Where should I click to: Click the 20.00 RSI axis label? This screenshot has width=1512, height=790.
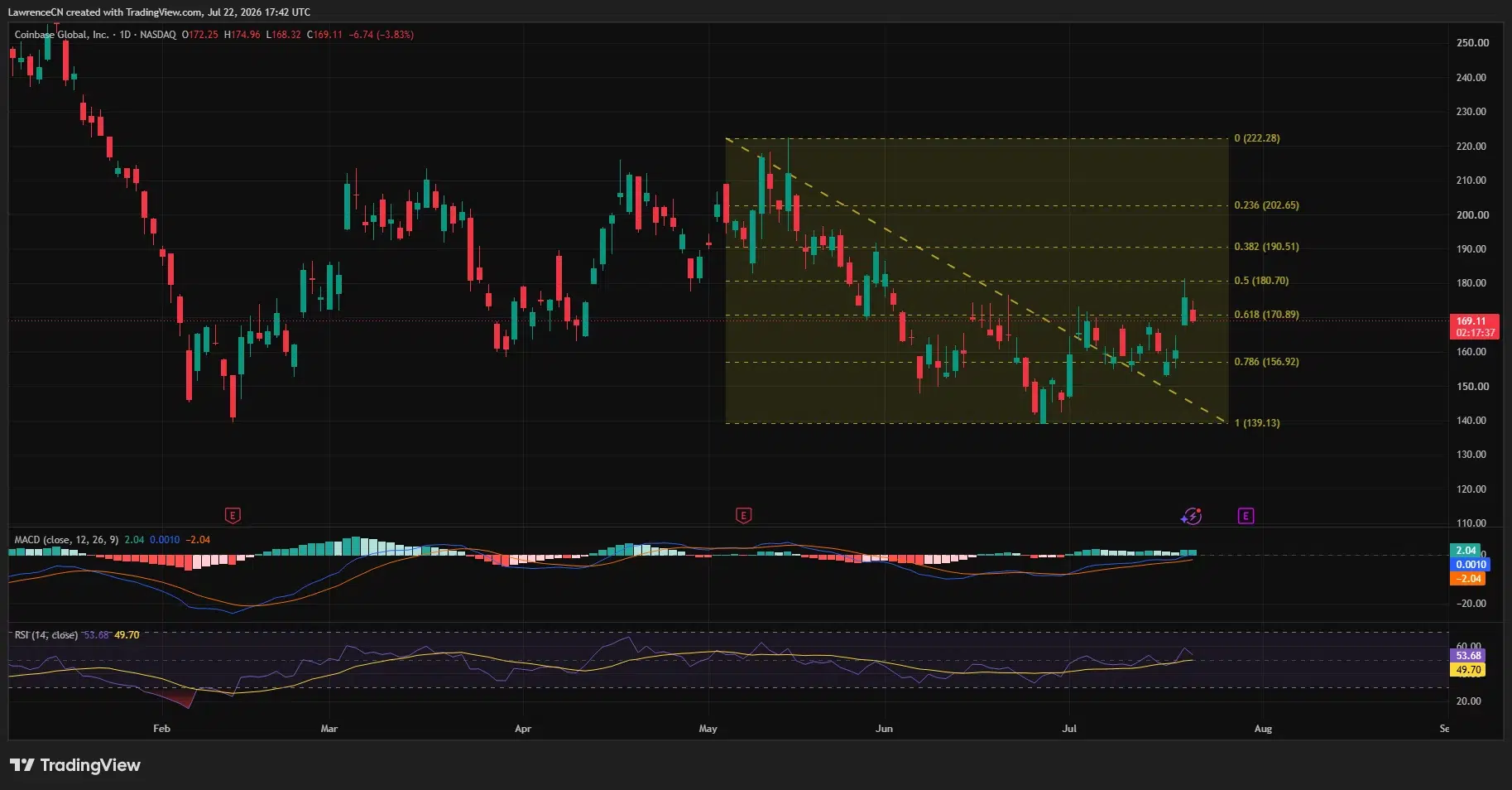click(1469, 701)
